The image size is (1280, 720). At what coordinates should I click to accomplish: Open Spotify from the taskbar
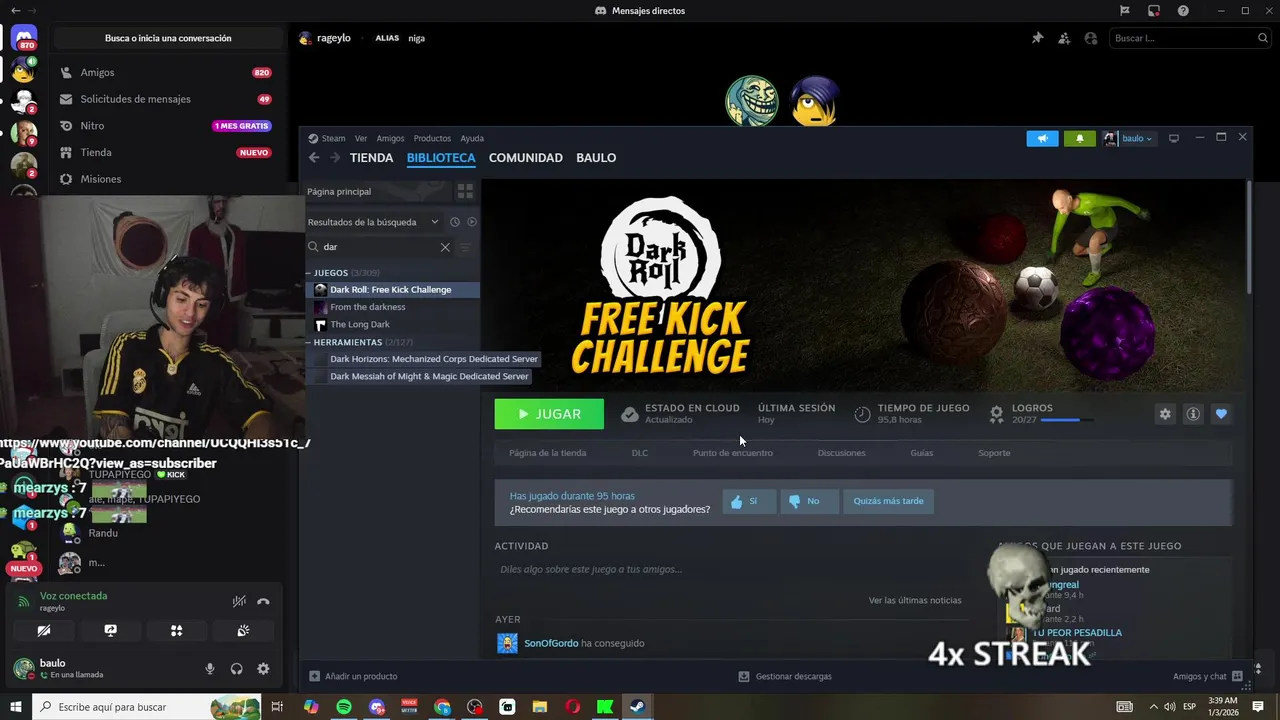pyautogui.click(x=344, y=707)
